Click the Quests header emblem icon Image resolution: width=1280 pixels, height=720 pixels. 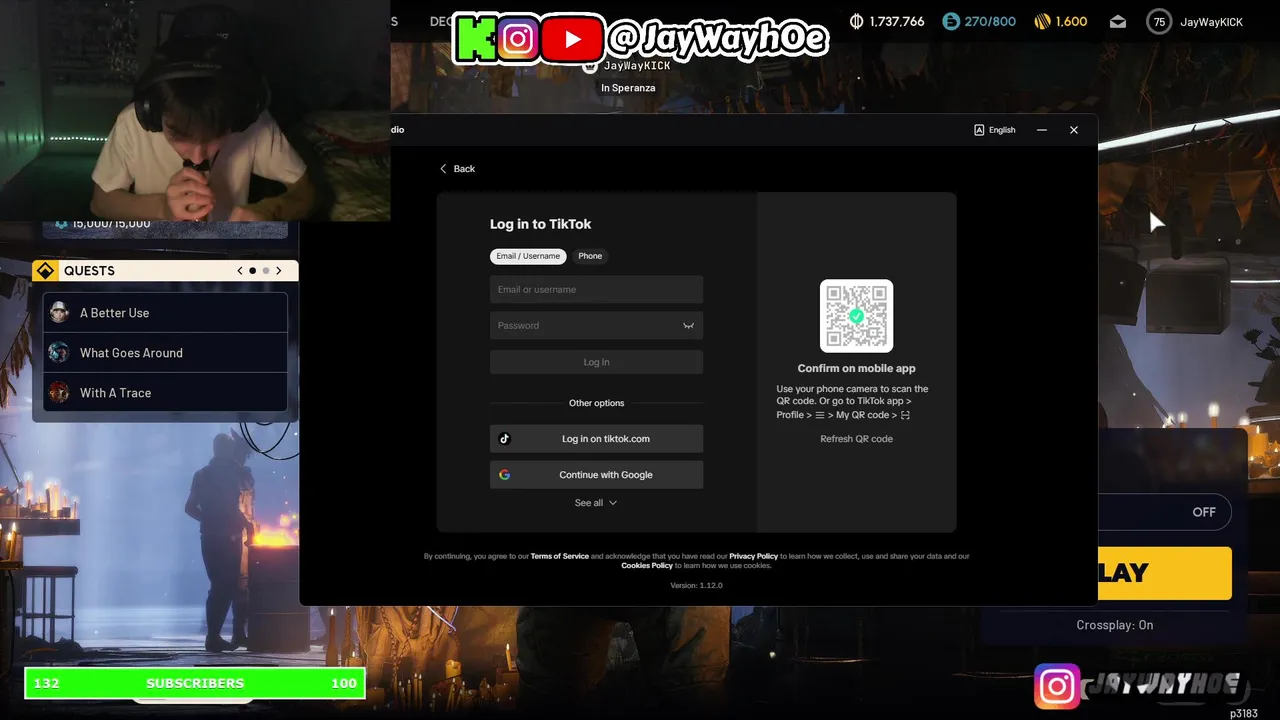point(45,271)
